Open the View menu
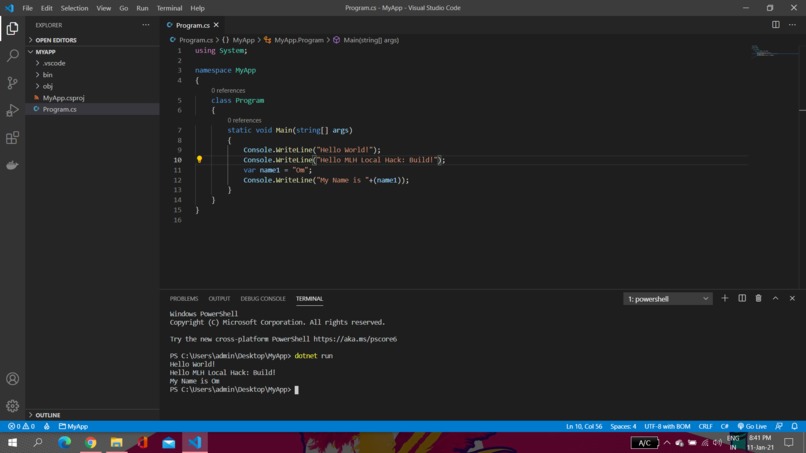The width and height of the screenshot is (806, 453). 104,8
